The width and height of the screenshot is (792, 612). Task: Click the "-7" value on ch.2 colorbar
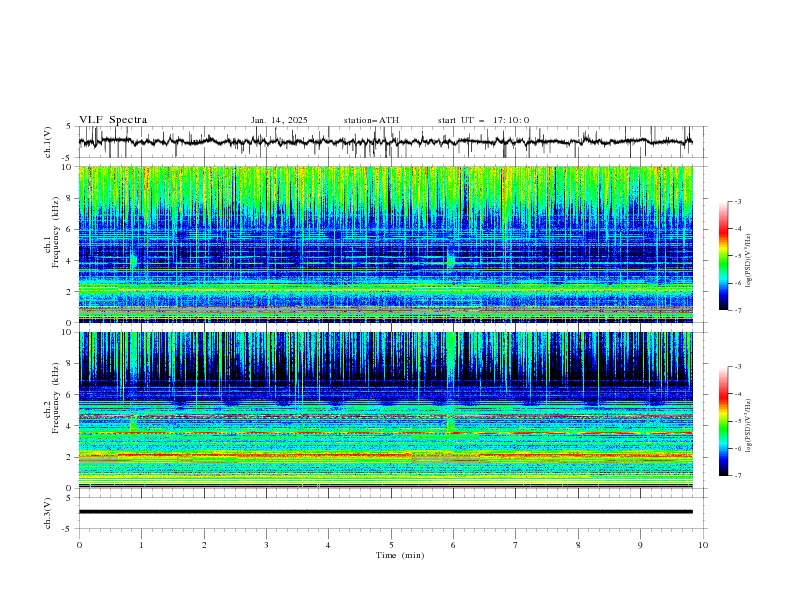[737, 476]
